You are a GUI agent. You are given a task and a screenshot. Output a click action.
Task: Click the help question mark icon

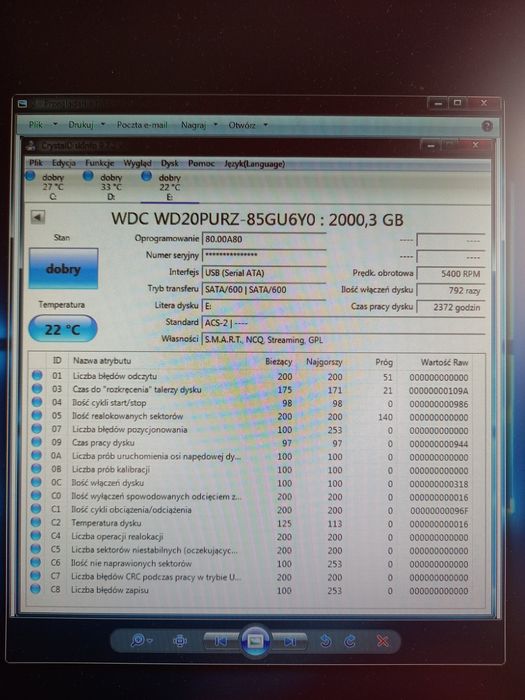click(487, 126)
